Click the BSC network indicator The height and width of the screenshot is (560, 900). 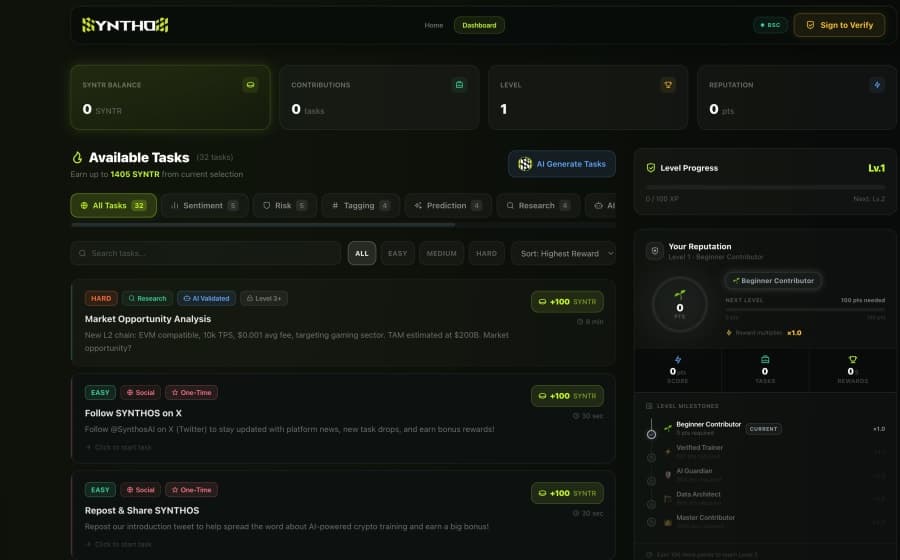pos(770,25)
